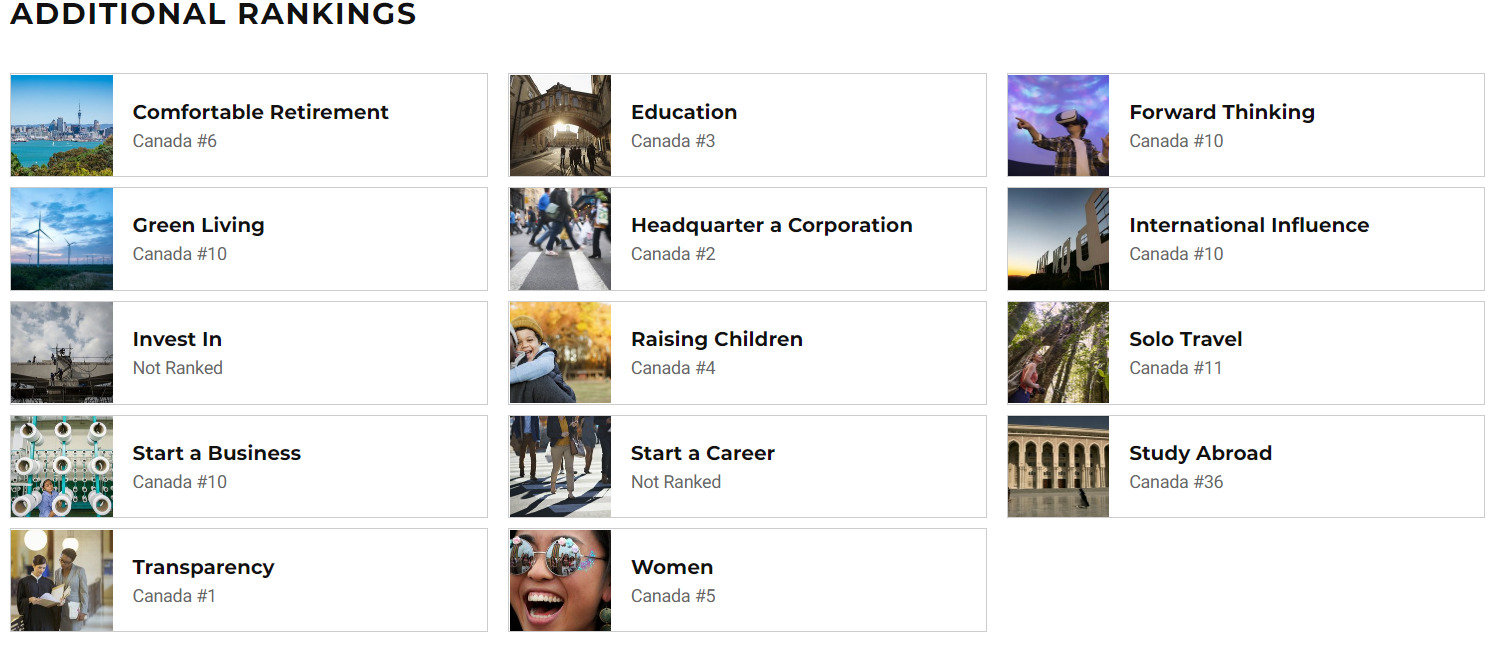Image resolution: width=1500 pixels, height=667 pixels.
Task: Select the Green Living wind turbine thumbnail
Action: click(x=61, y=239)
